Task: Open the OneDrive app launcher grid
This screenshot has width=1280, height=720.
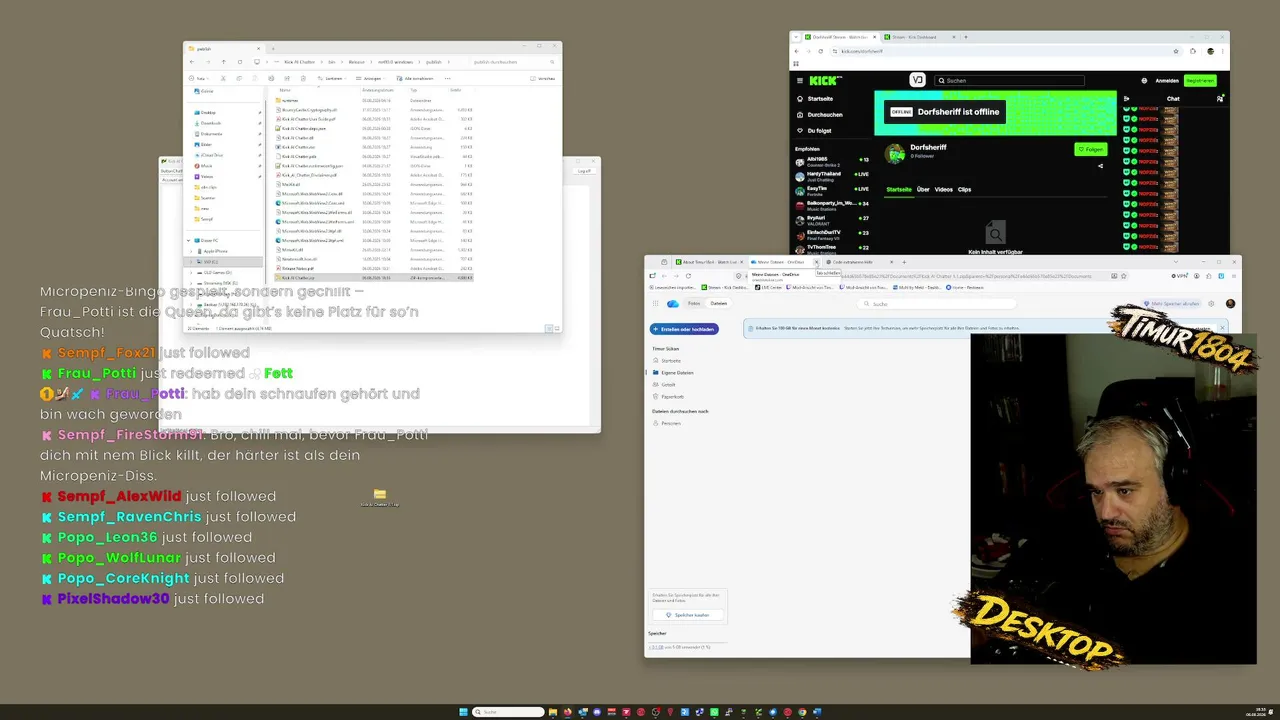Action: (656, 303)
